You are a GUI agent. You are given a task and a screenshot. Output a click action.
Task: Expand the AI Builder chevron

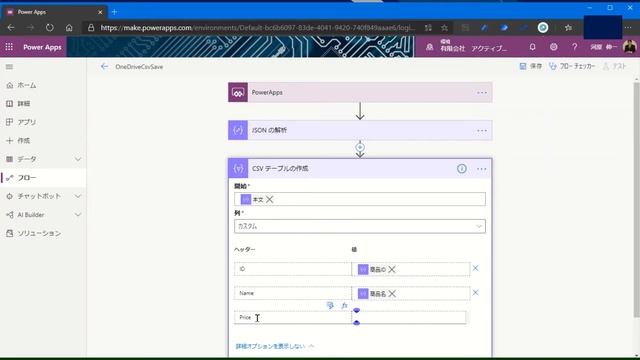(x=78, y=215)
